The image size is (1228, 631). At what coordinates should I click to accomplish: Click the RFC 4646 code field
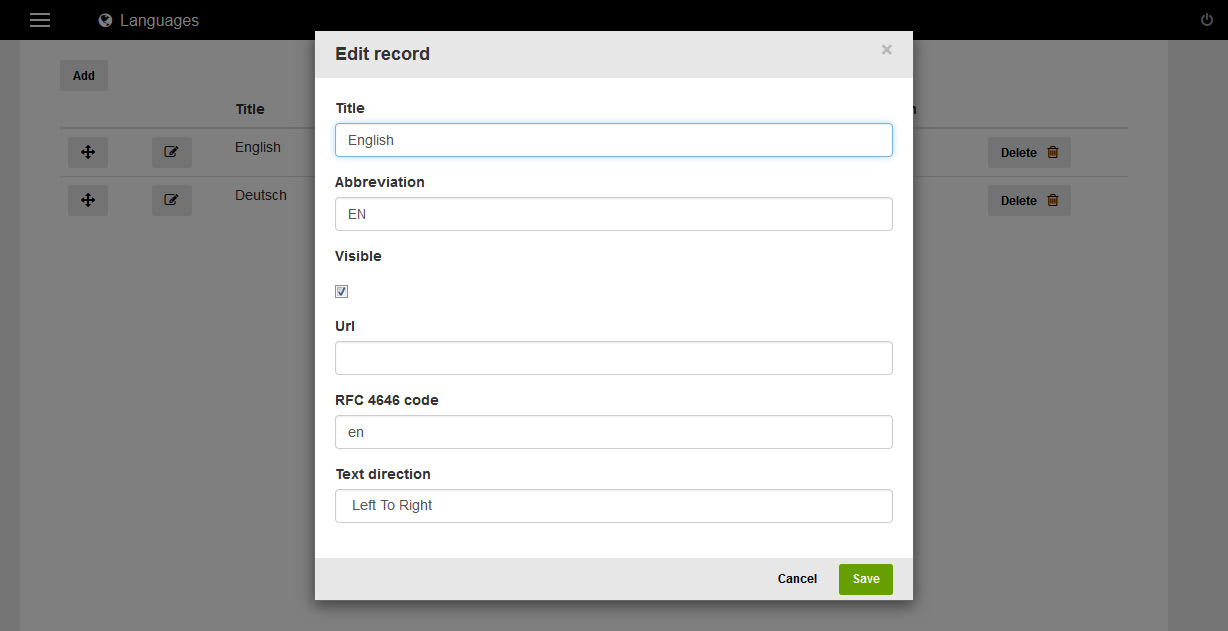click(x=613, y=432)
